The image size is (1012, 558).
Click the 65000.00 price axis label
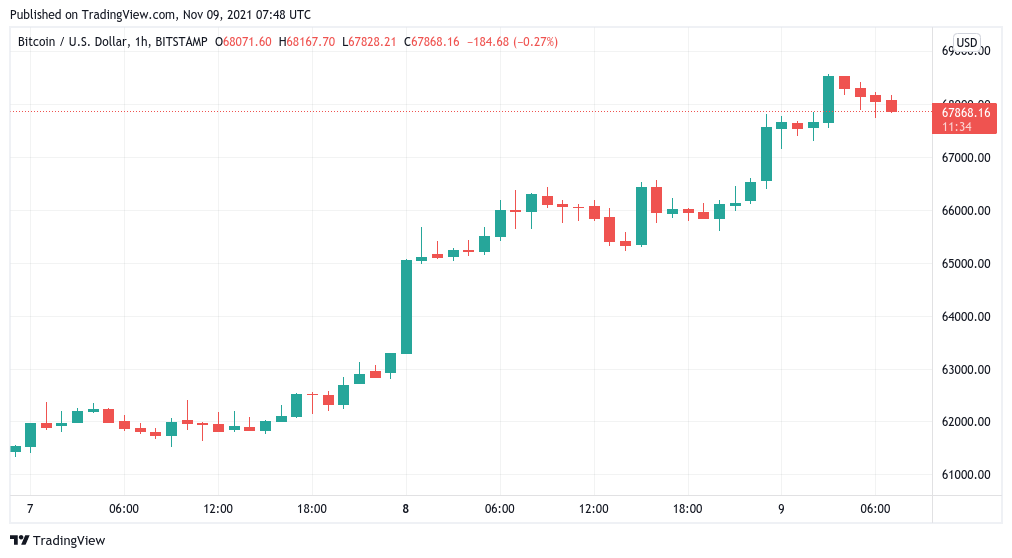[965, 264]
